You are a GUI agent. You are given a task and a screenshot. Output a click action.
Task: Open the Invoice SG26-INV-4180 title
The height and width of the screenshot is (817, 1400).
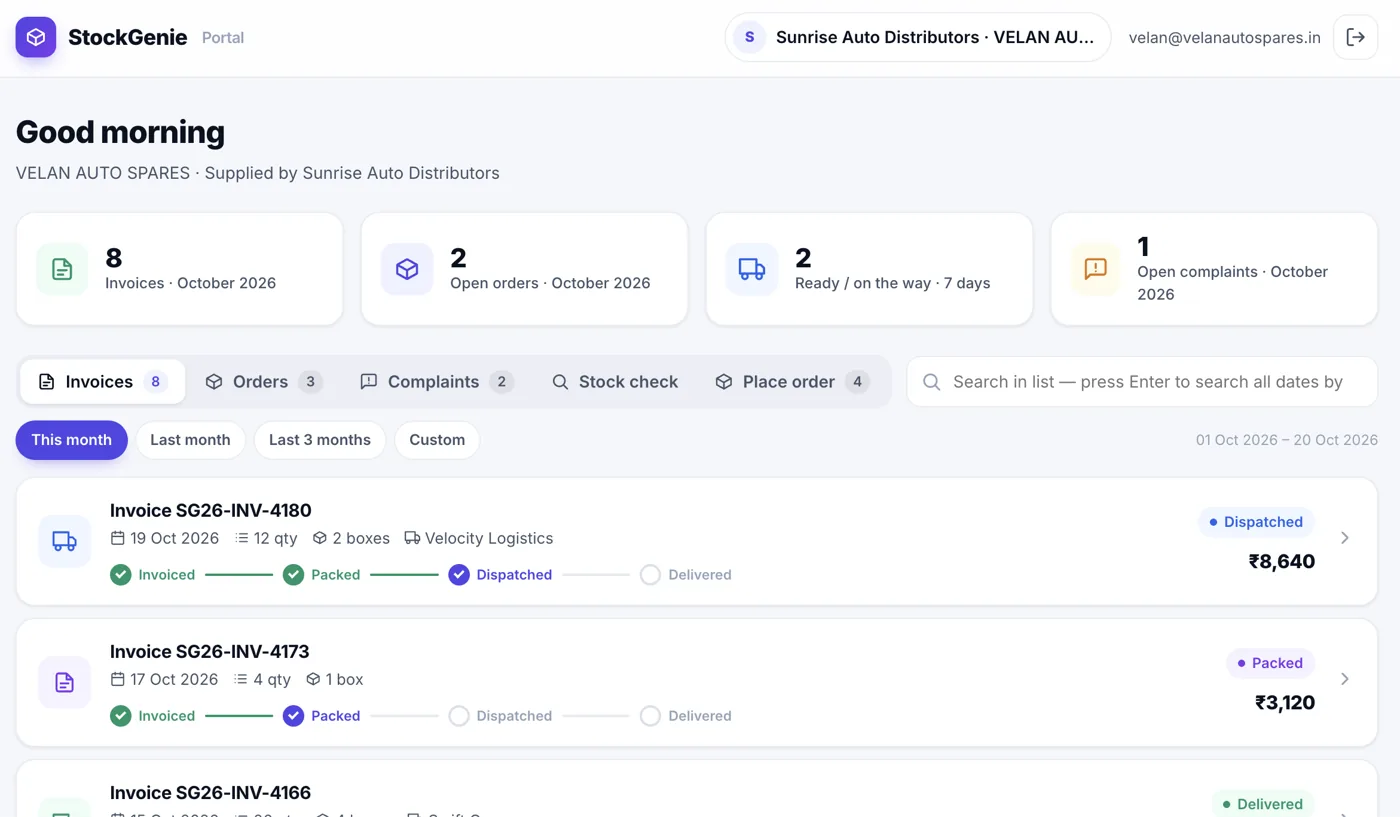211,510
